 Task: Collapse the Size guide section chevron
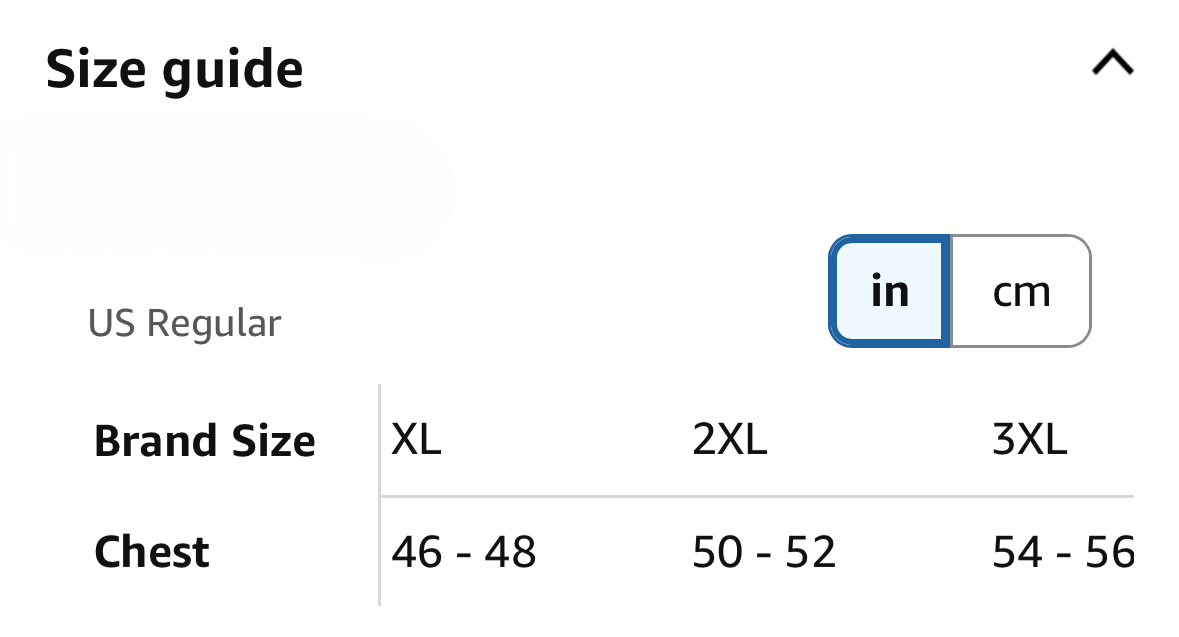click(1112, 65)
